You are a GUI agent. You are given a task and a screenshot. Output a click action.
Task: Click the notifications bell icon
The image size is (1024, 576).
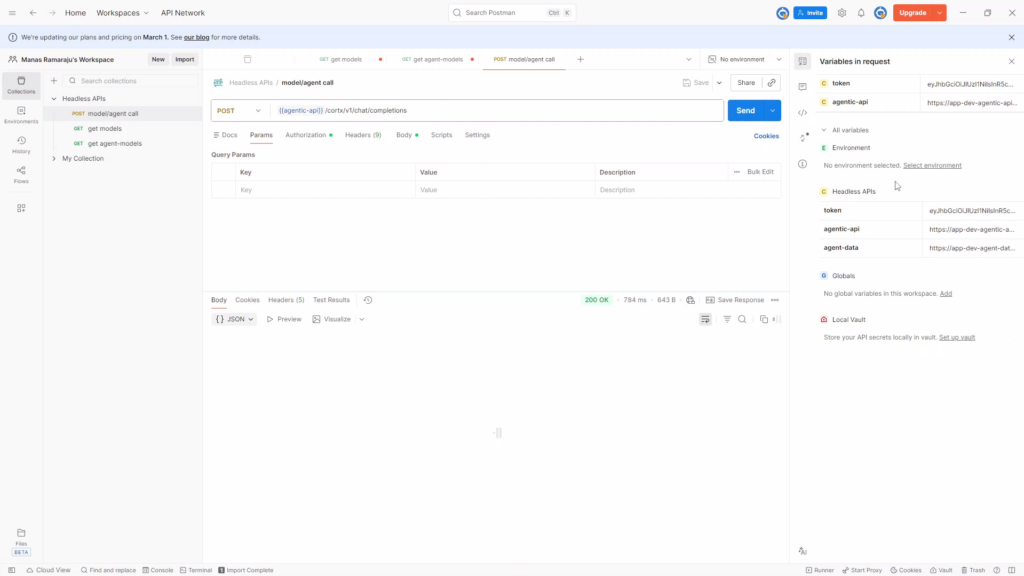(860, 13)
